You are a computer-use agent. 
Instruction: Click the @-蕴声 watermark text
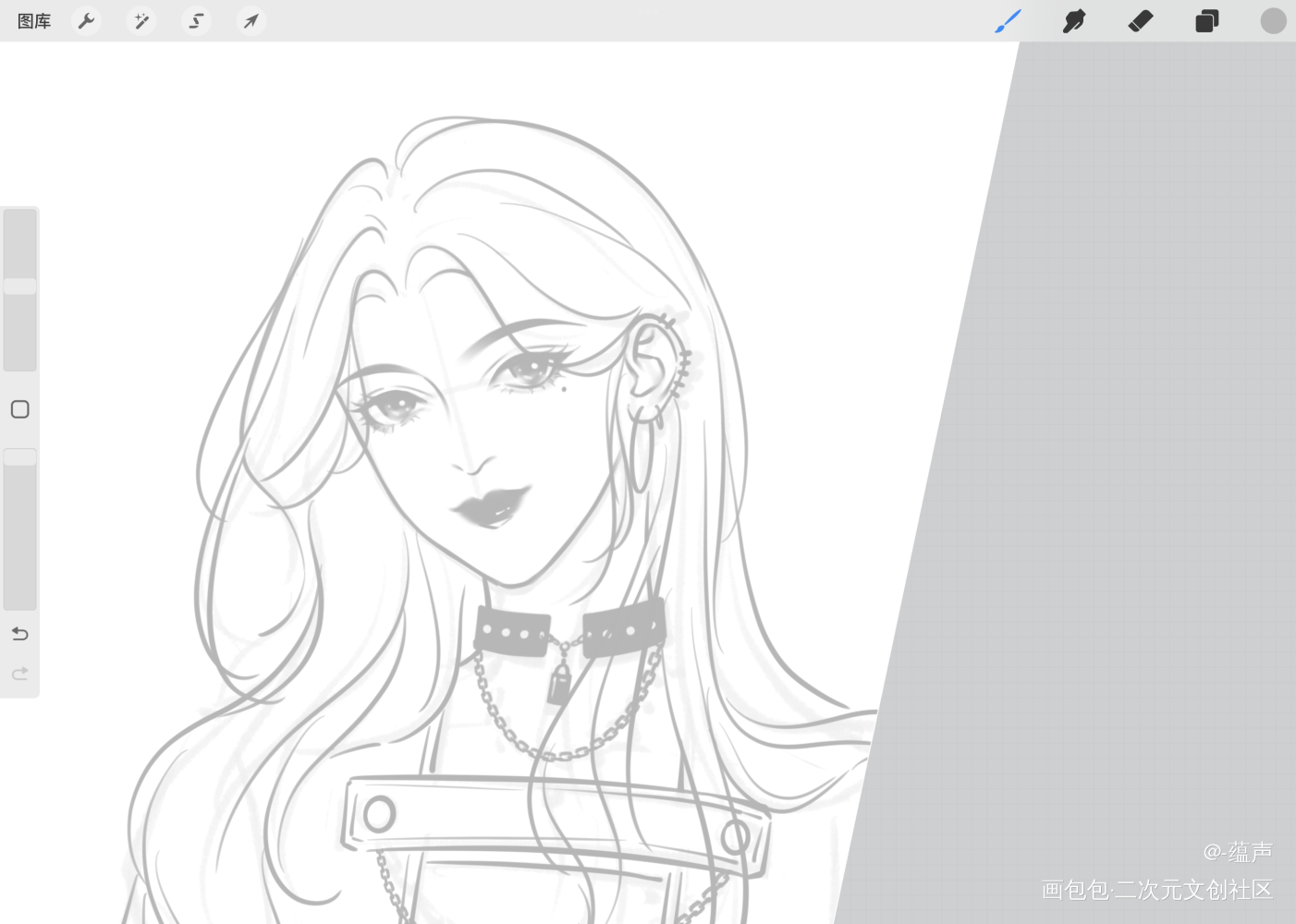point(1237,851)
